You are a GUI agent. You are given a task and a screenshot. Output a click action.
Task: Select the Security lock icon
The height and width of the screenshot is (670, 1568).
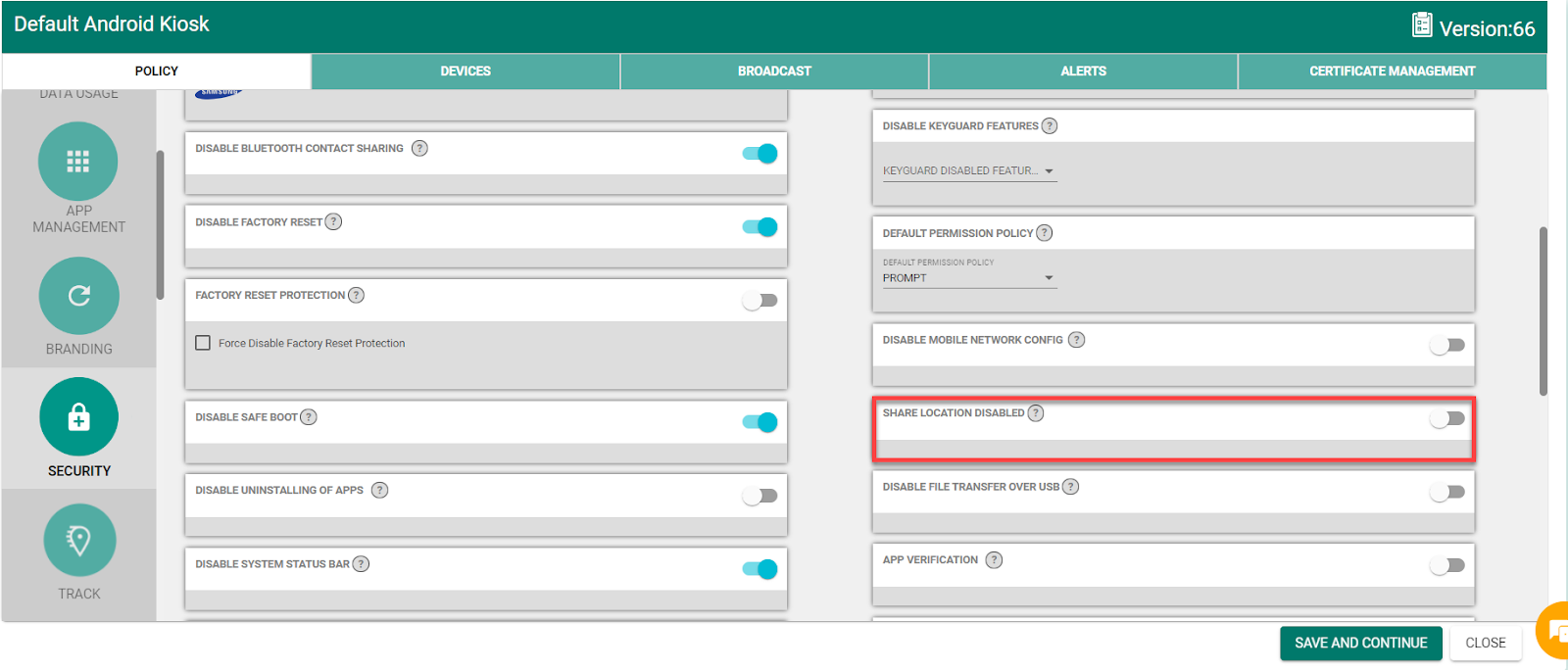tap(78, 417)
